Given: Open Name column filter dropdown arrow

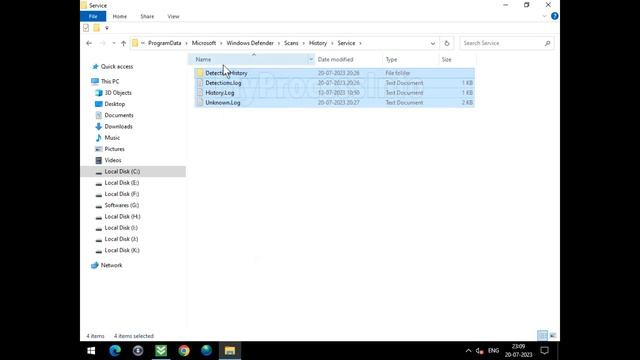Looking at the screenshot, I should click(311, 60).
